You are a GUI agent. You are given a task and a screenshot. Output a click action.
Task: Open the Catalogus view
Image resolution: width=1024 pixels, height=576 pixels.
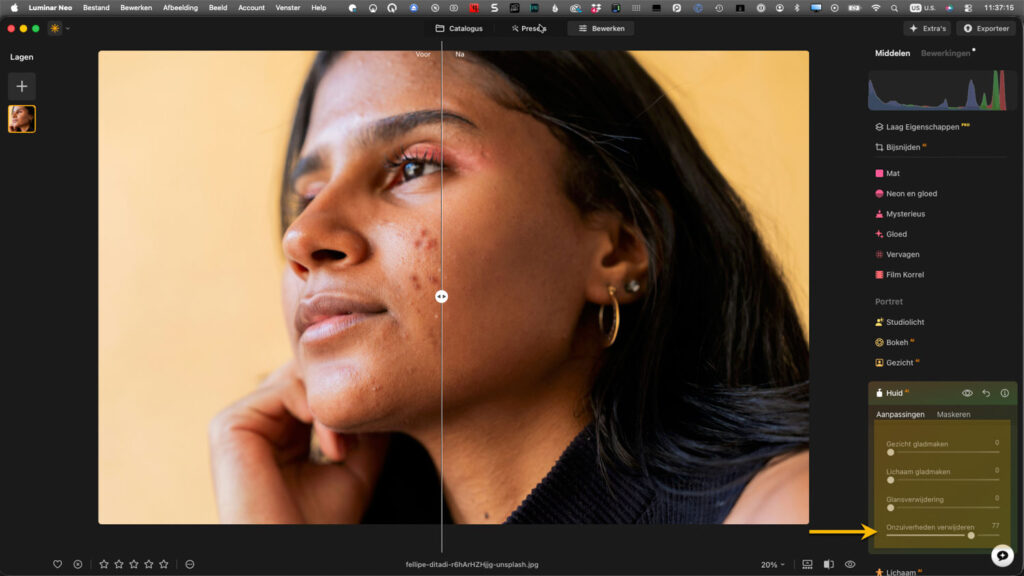point(459,29)
